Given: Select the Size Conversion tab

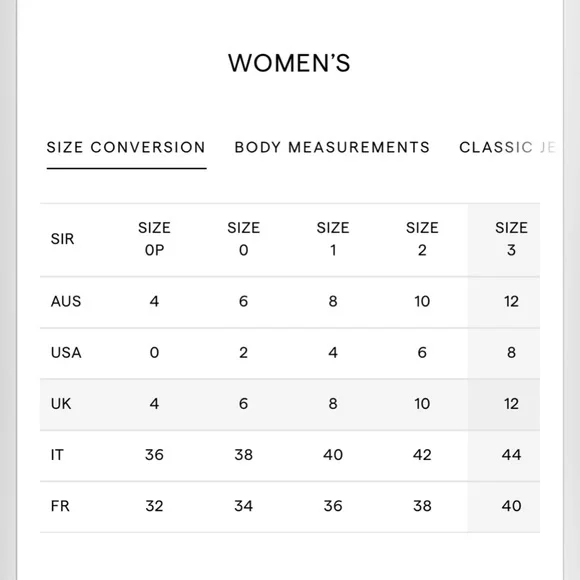Looking at the screenshot, I should coord(126,148).
